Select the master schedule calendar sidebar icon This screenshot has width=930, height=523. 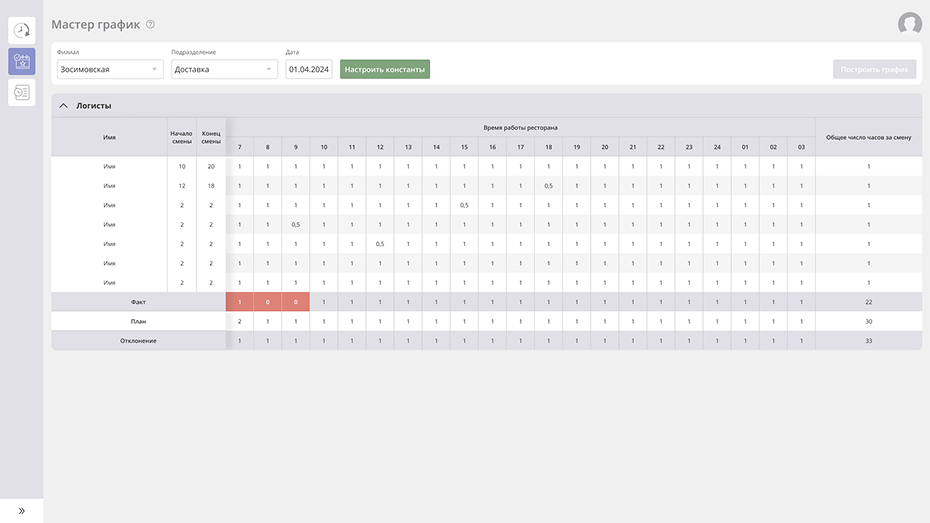click(x=21, y=61)
